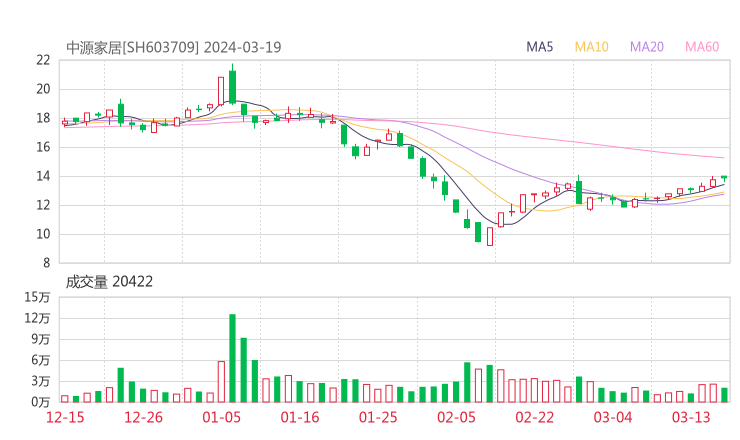This screenshot has height=440, width=740.
Task: Click the price axis value 10
Action: (x=43, y=234)
